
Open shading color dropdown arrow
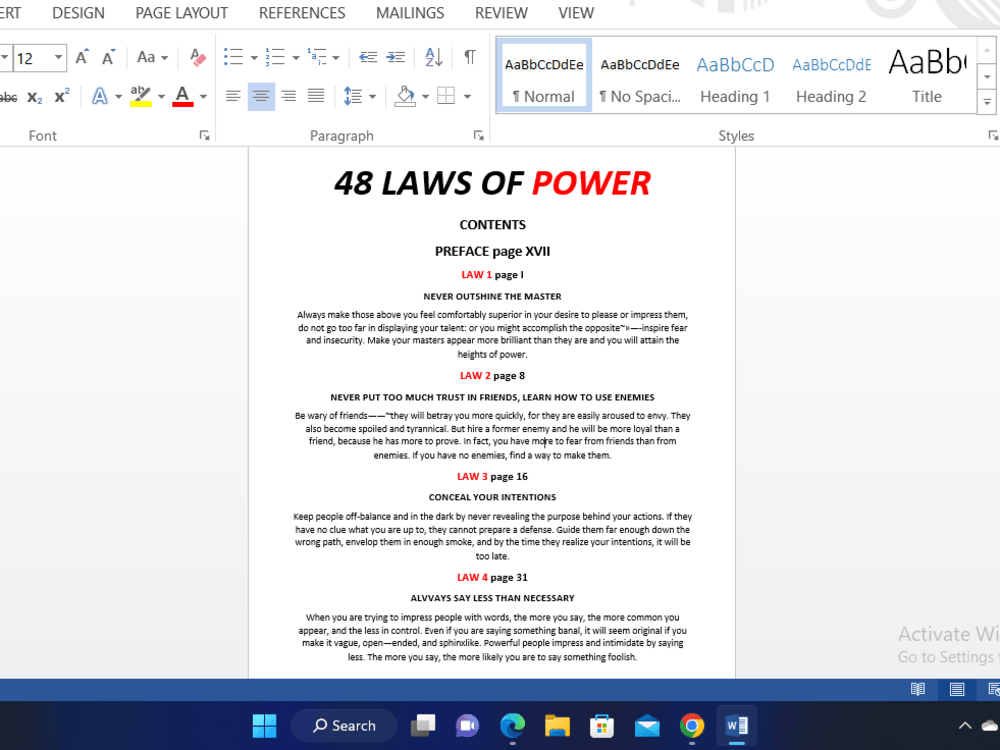[425, 97]
